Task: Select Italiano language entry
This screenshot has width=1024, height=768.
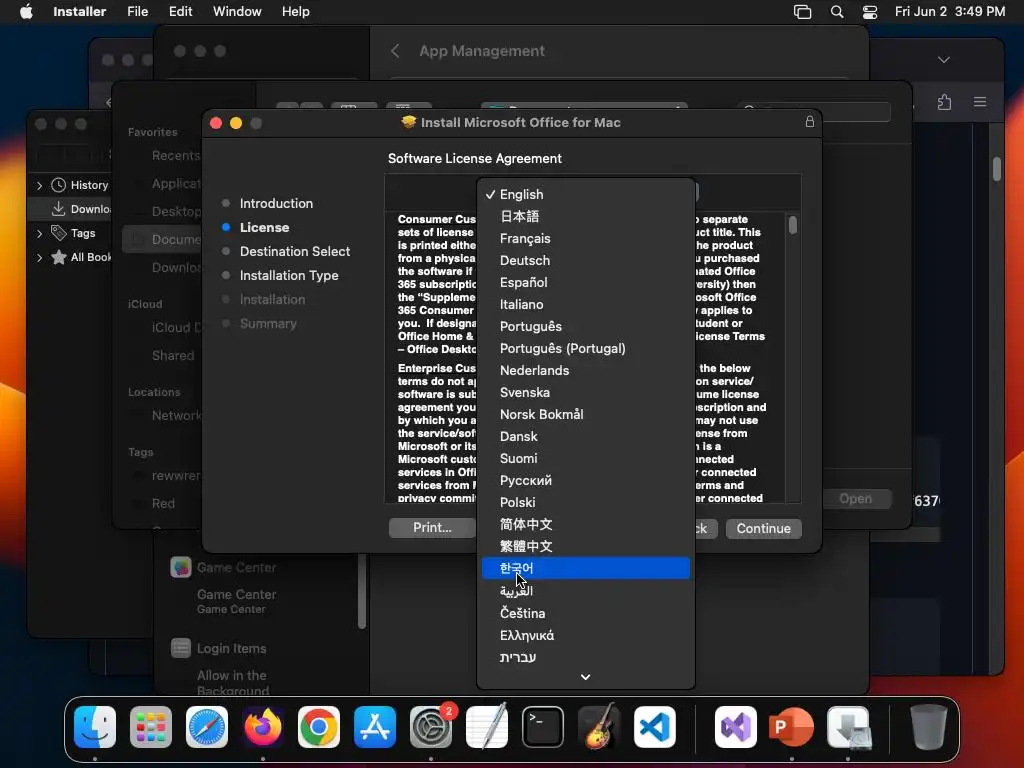Action: pyautogui.click(x=585, y=304)
